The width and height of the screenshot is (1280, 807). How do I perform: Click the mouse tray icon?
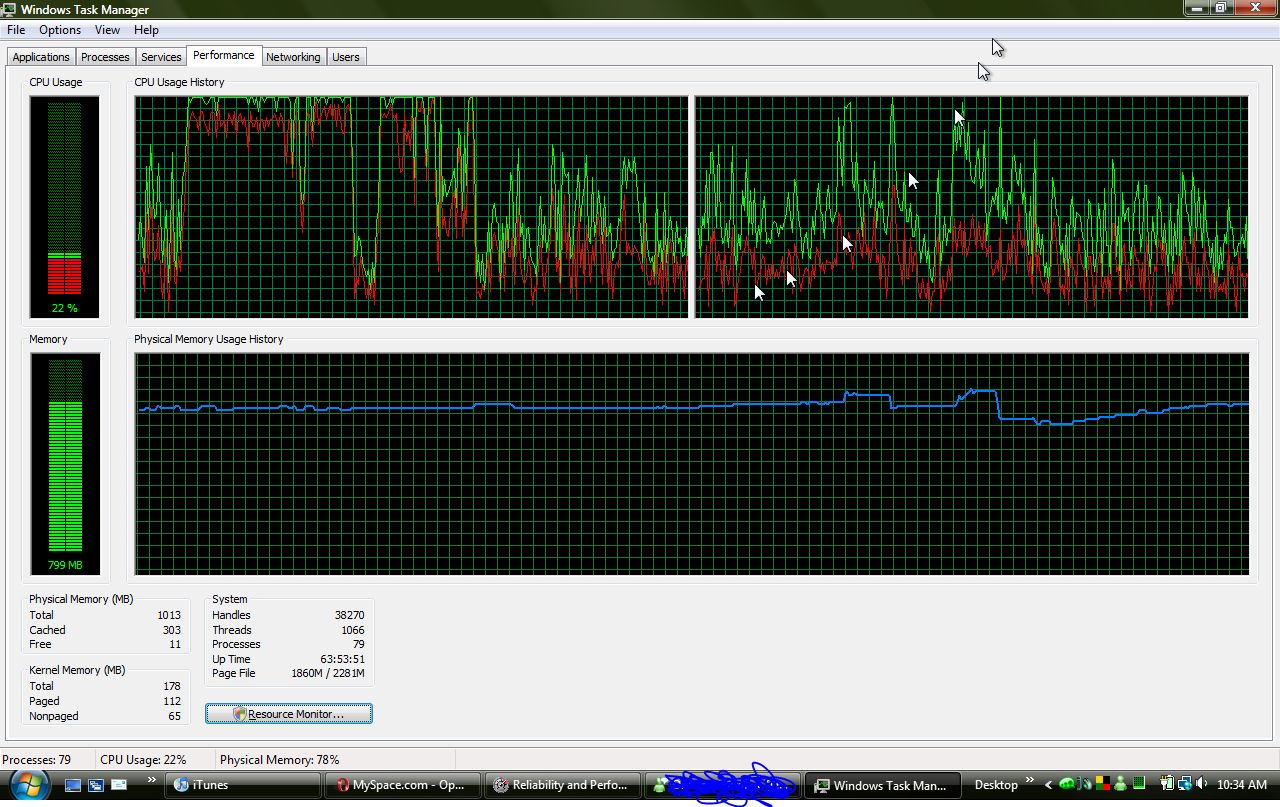coord(1085,783)
